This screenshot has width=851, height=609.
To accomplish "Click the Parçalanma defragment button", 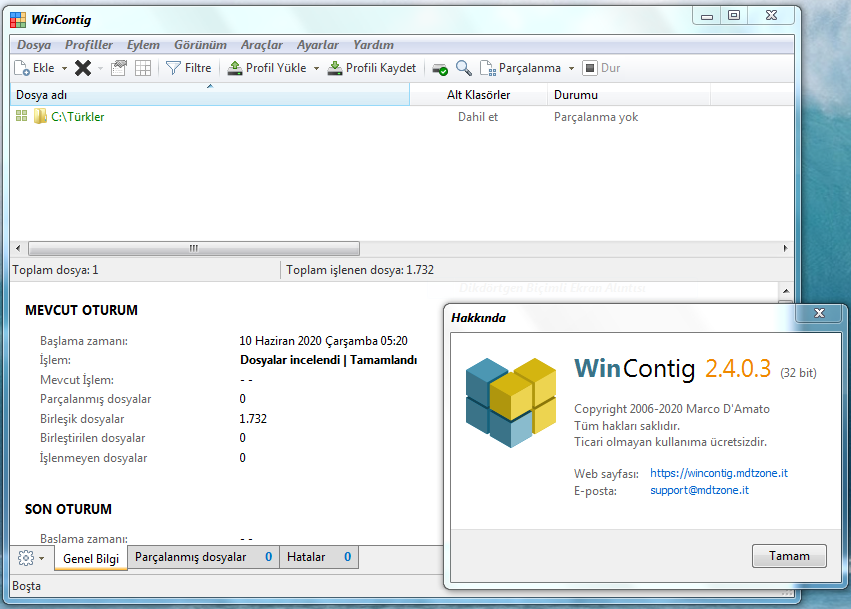I will (521, 68).
